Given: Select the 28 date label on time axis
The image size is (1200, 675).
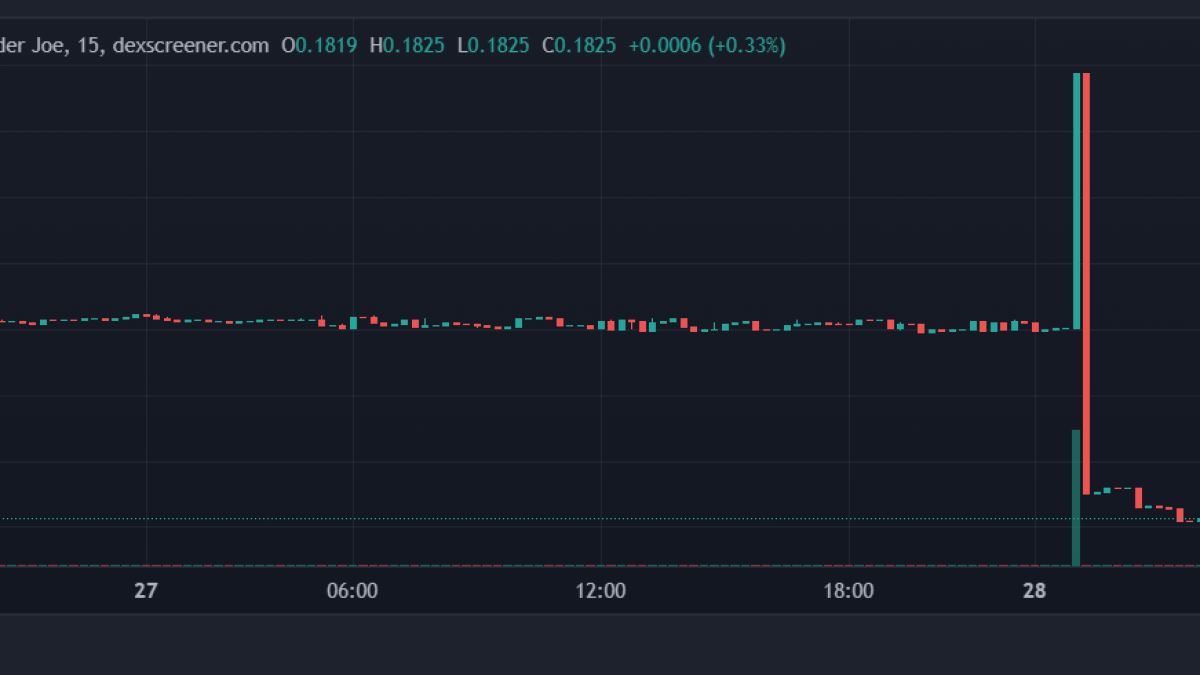Looking at the screenshot, I should tap(1034, 591).
